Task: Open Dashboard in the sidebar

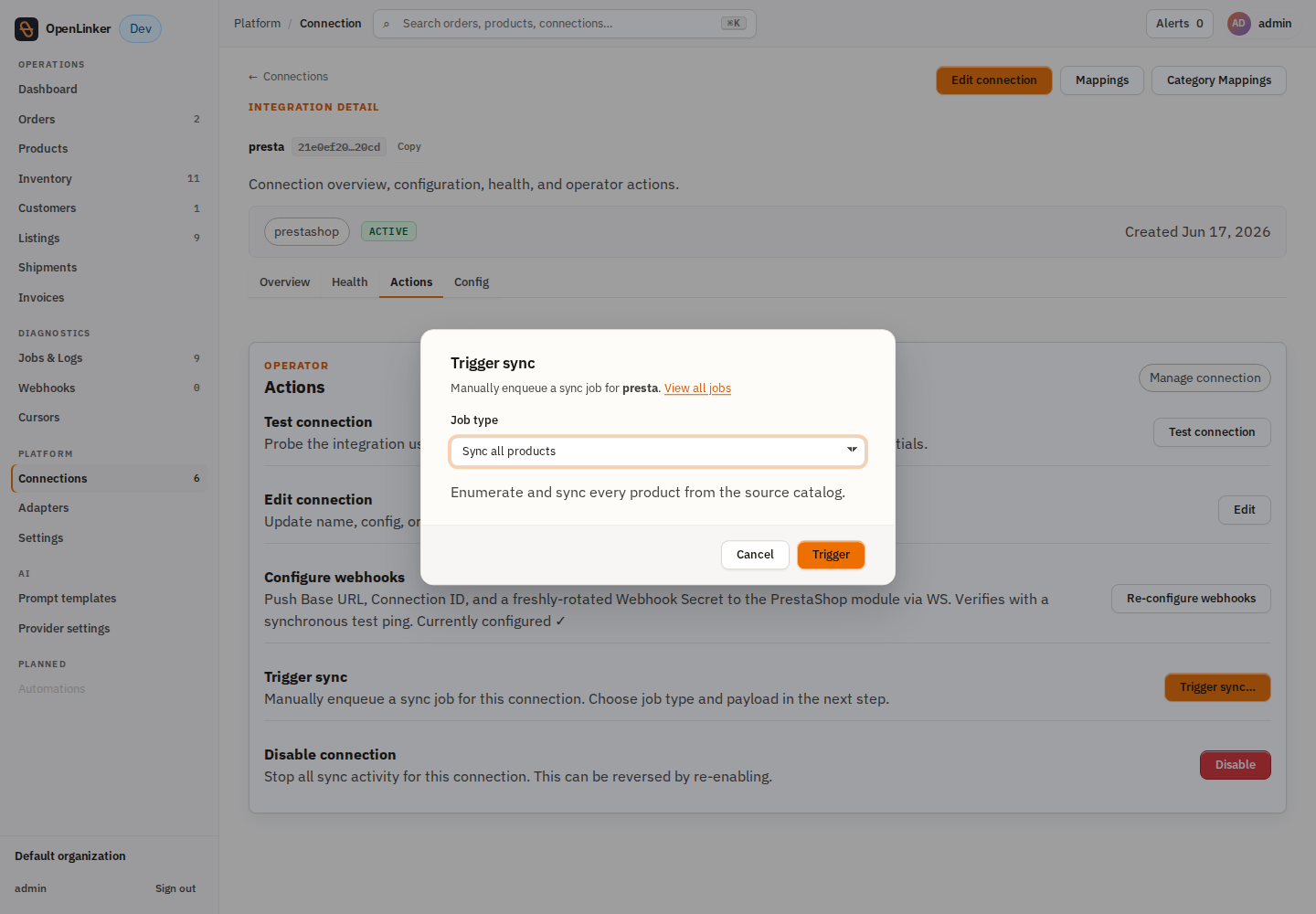Action: [110, 90]
